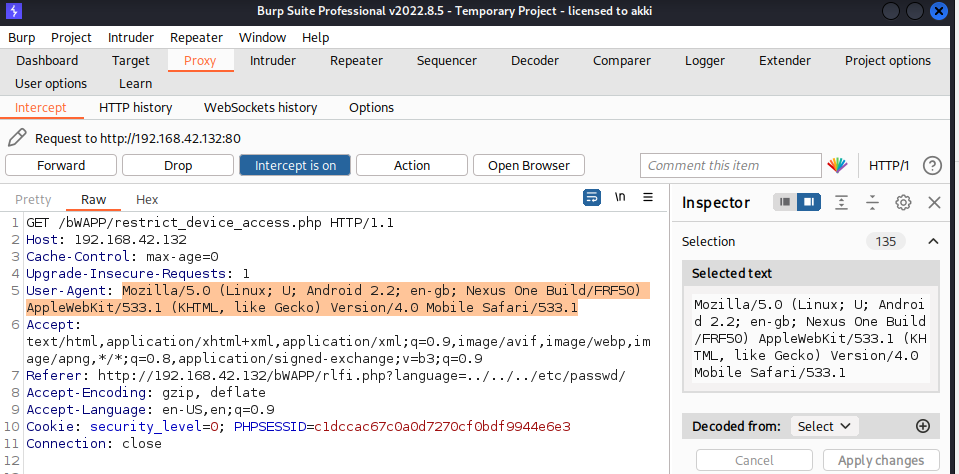Toggle show non-printable characters \n

click(x=620, y=197)
